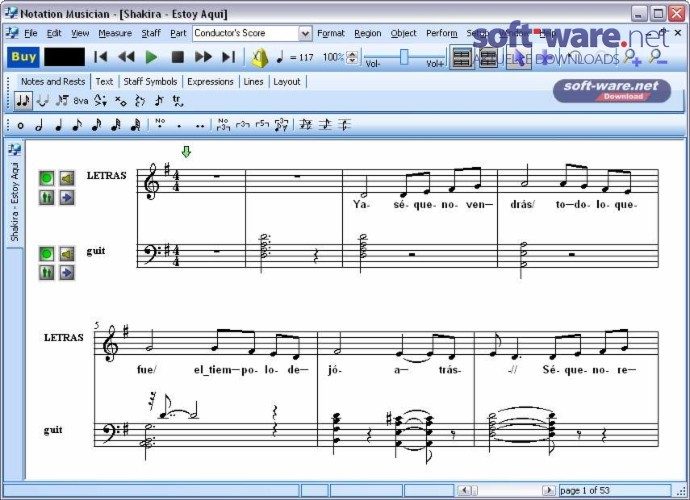Open the Format menu

[331, 33]
